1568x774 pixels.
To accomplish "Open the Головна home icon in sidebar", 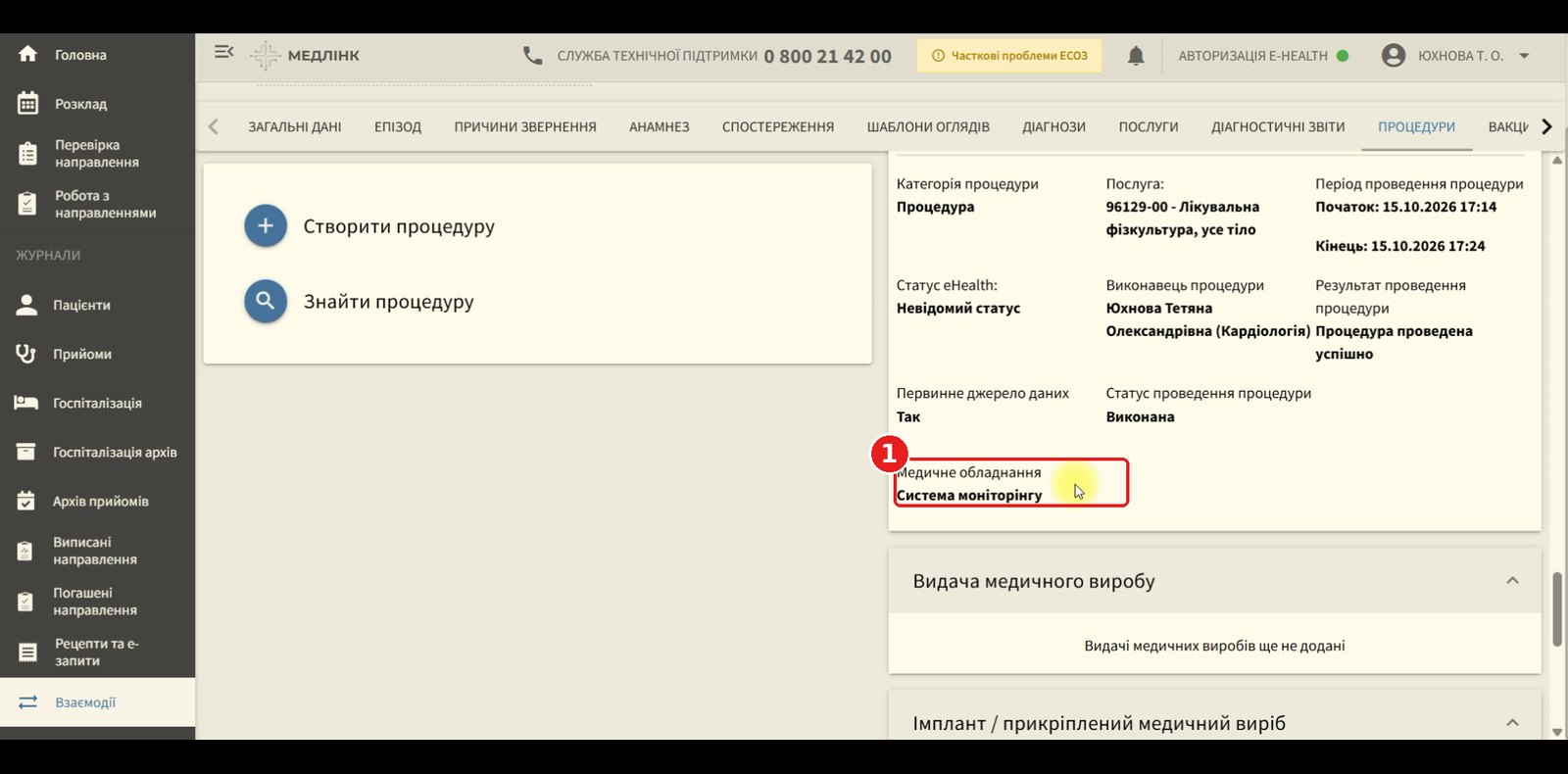I will tap(27, 54).
